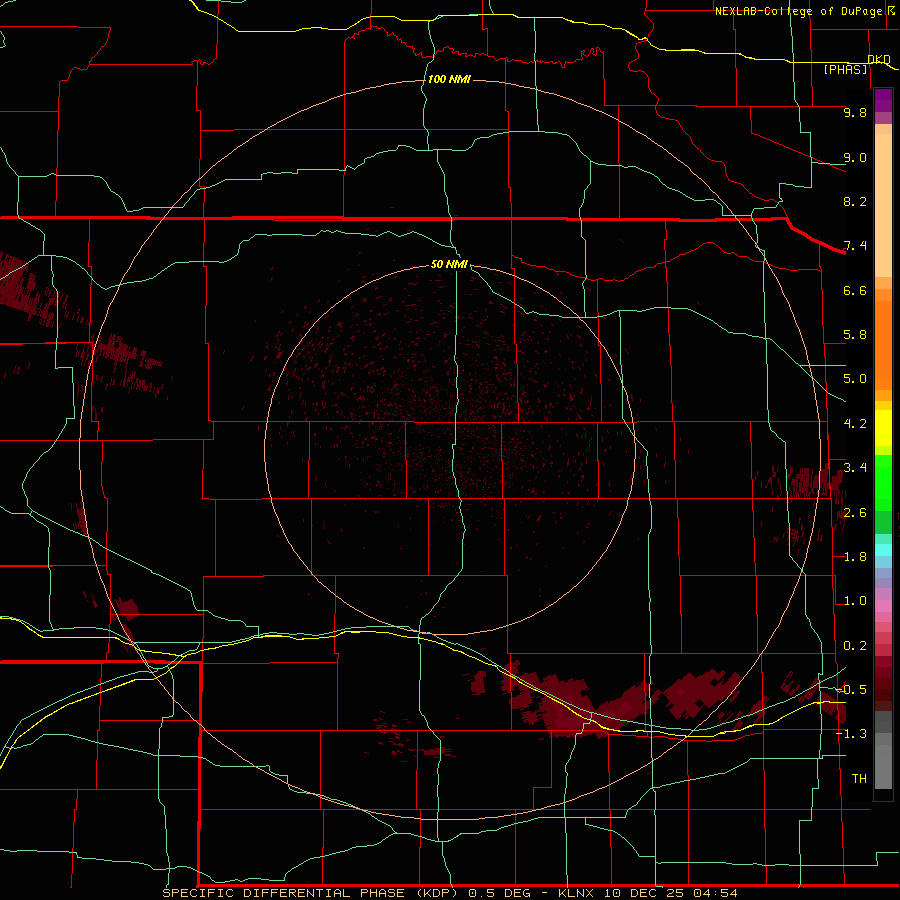This screenshot has width=900, height=900.
Task: Click the 6.6 scale value
Action: click(x=855, y=290)
